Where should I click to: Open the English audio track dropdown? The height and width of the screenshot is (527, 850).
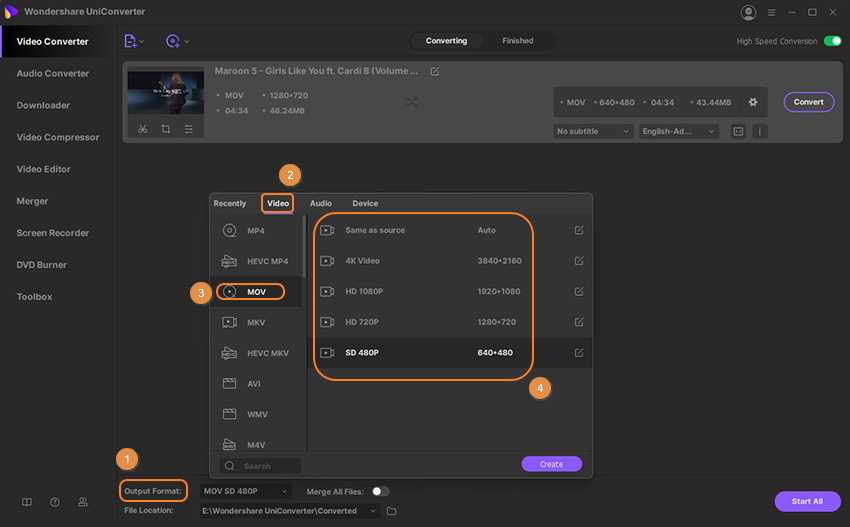click(679, 131)
